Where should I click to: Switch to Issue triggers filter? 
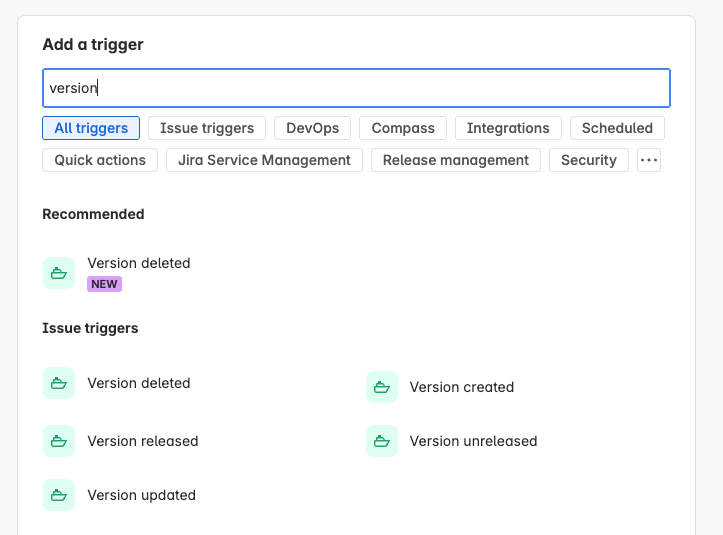click(x=207, y=128)
